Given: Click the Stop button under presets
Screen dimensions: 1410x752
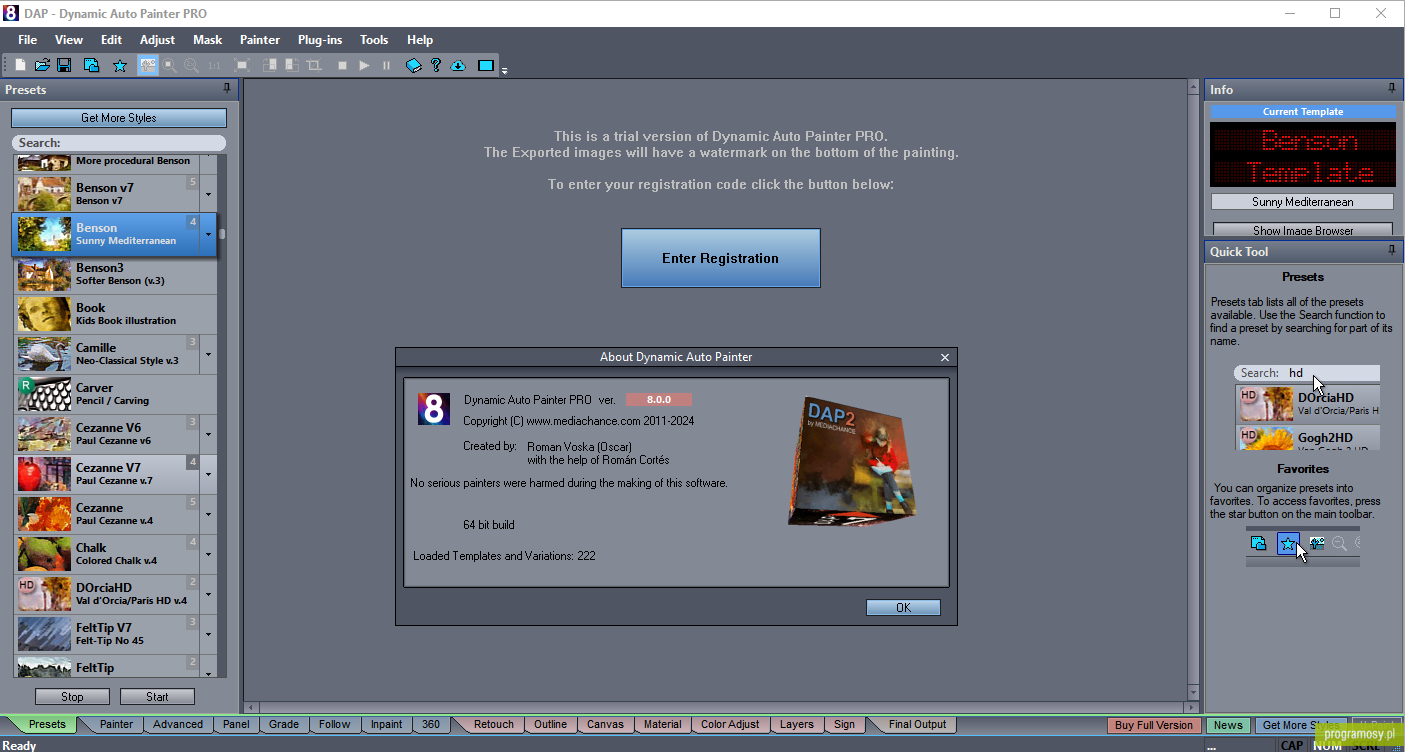Looking at the screenshot, I should [72, 697].
